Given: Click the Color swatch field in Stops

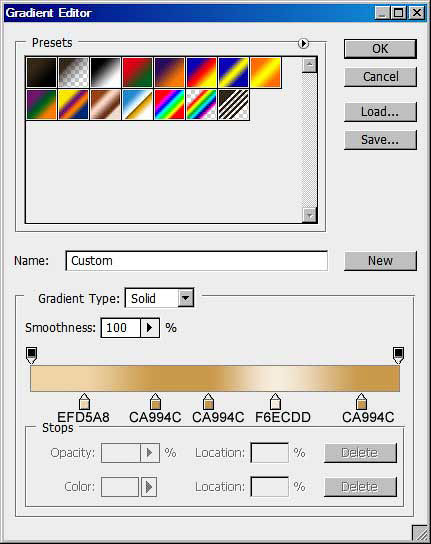Looking at the screenshot, I should tap(120, 487).
